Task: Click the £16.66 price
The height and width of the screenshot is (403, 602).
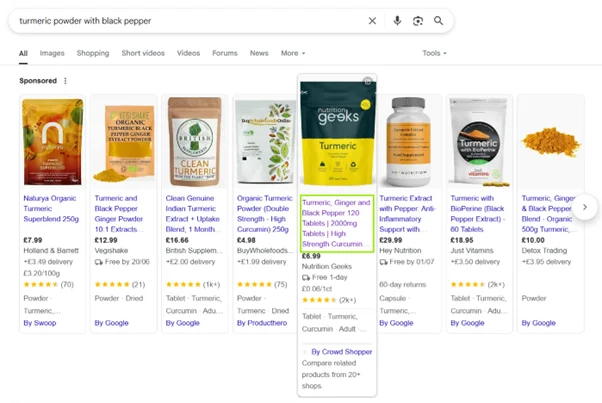Action: pos(177,240)
